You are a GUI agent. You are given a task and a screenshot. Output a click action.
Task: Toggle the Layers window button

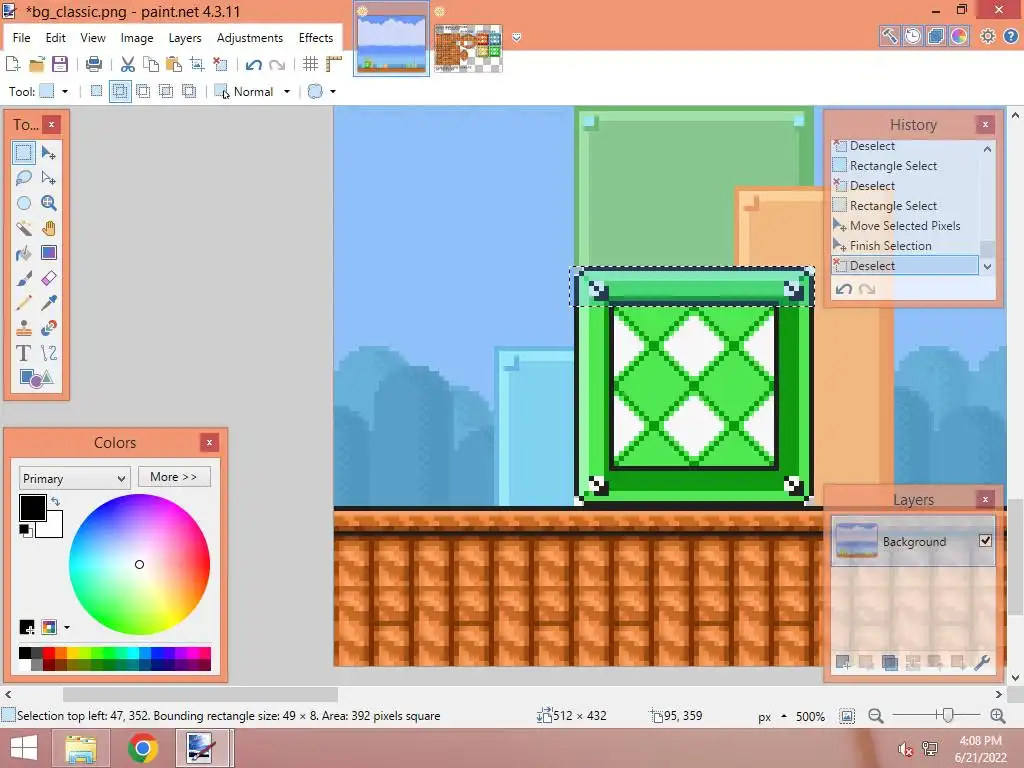(935, 37)
